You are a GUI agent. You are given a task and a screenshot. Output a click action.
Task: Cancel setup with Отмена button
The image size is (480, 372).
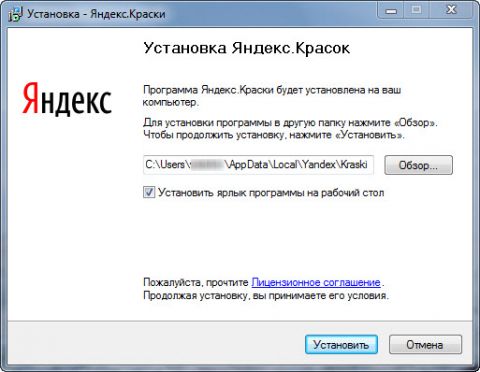(425, 345)
